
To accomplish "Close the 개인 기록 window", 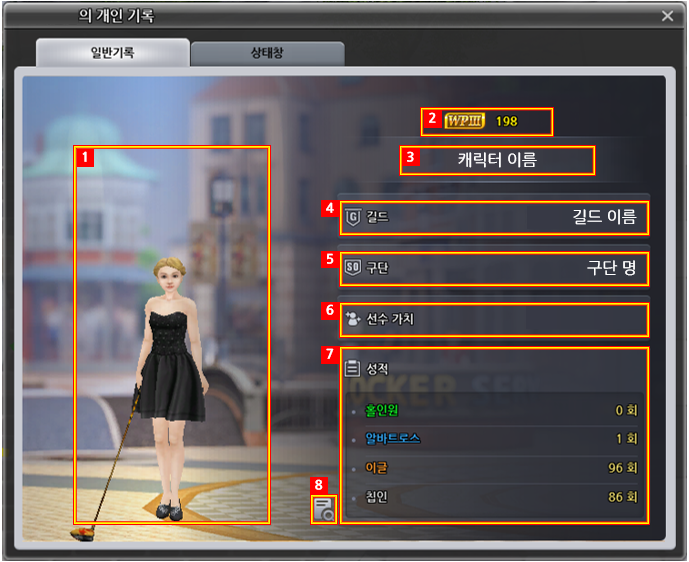I will (668, 16).
